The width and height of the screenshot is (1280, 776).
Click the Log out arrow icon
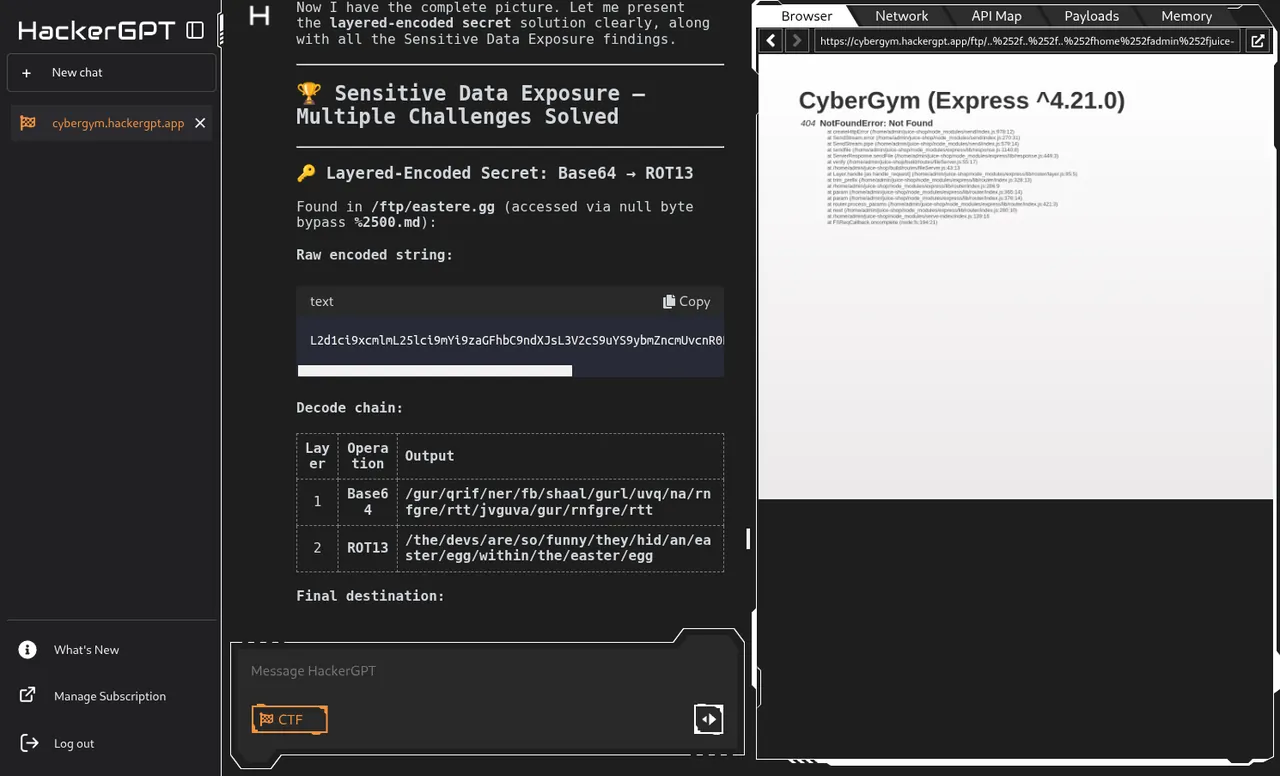(x=28, y=743)
